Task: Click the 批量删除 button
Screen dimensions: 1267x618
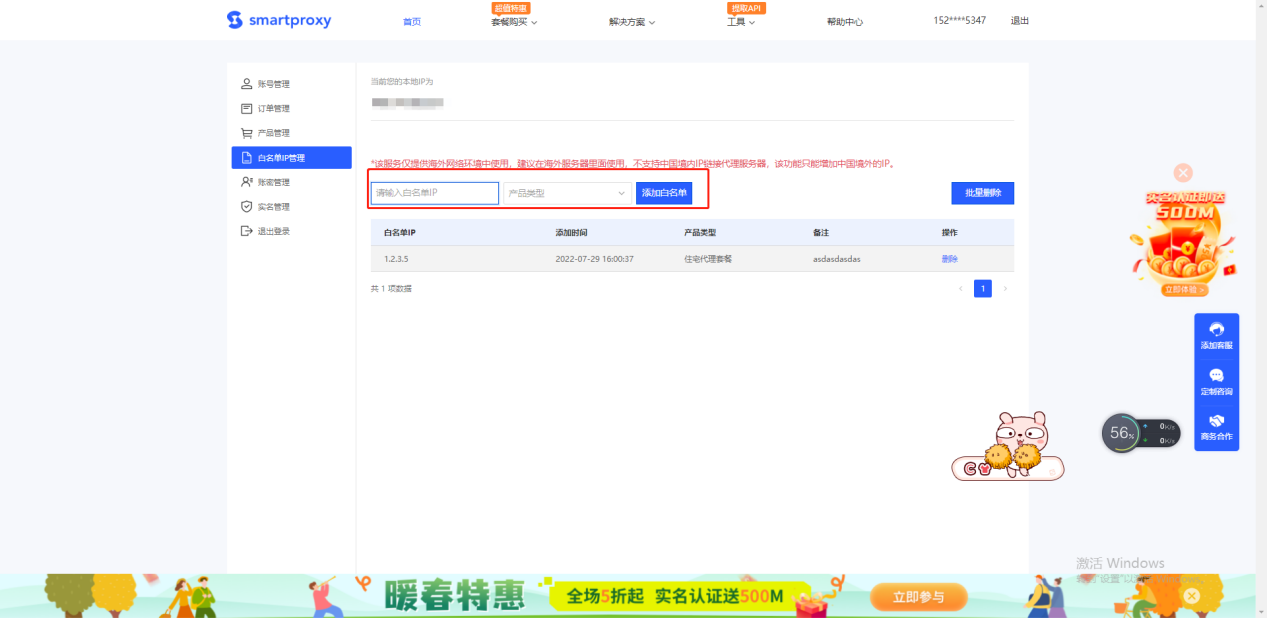Action: point(982,193)
